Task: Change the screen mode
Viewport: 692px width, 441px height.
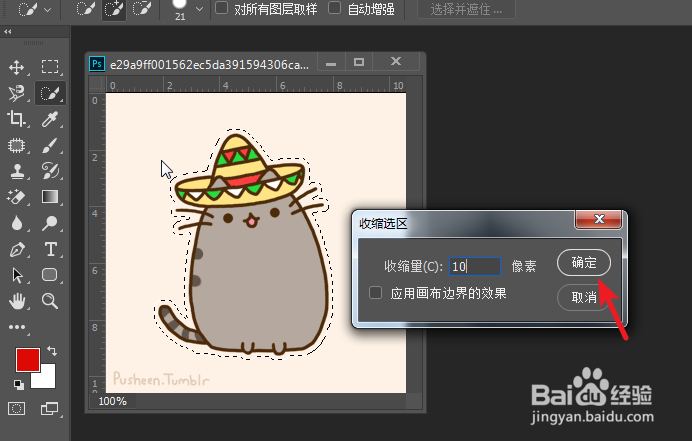Action: [x=49, y=408]
